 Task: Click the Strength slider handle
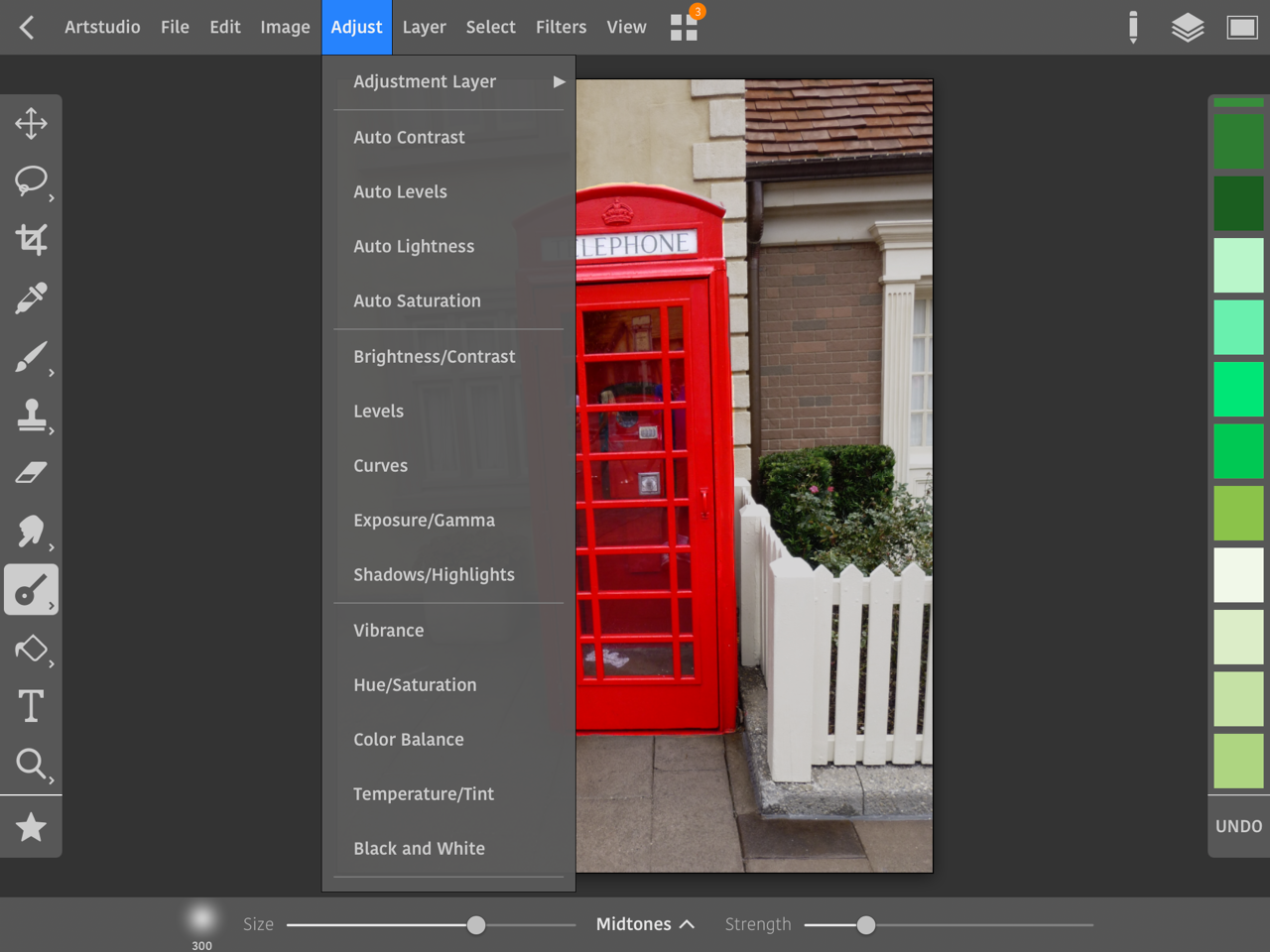(x=865, y=925)
